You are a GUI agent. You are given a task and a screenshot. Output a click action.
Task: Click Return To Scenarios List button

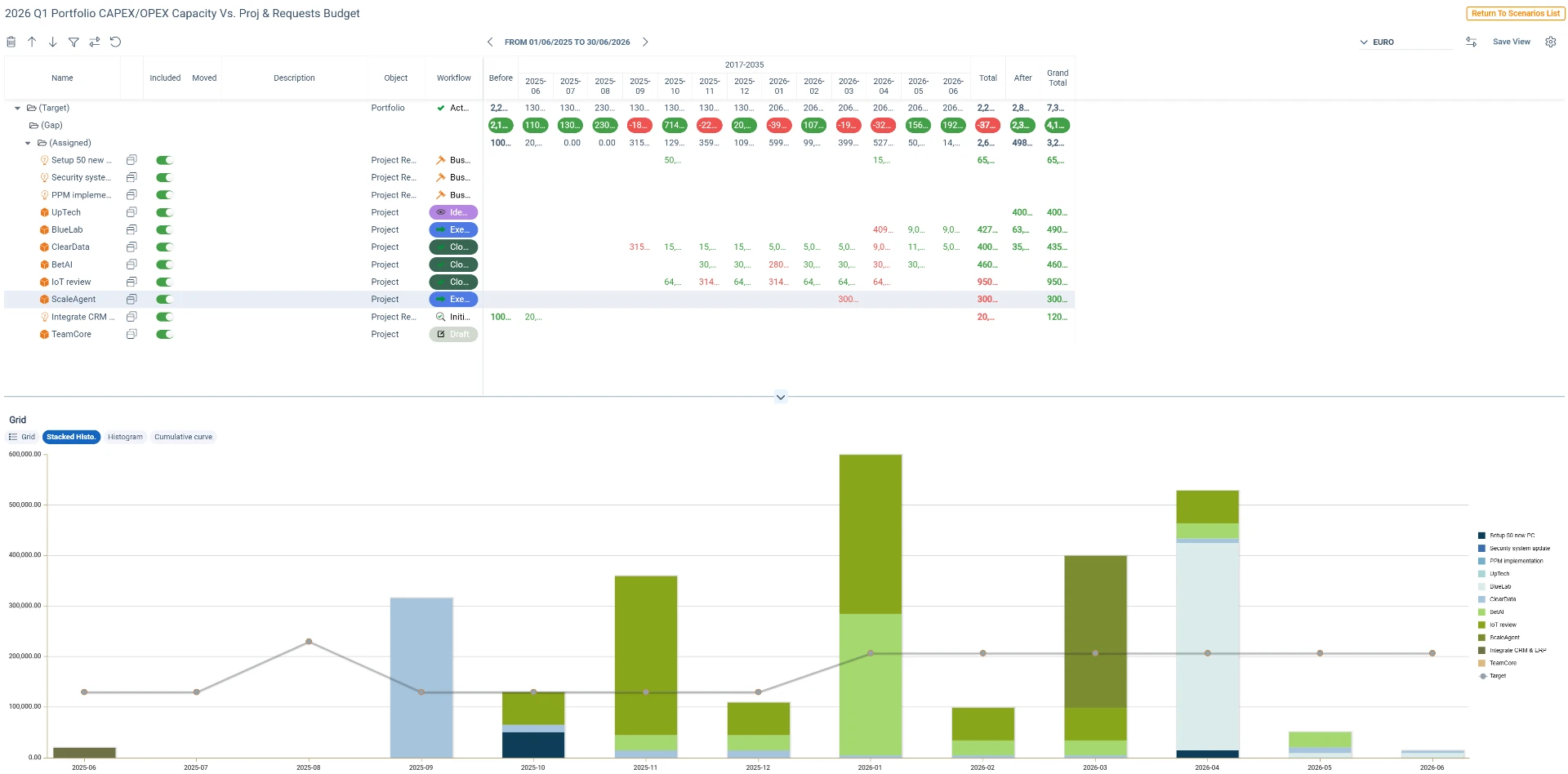pos(1516,13)
